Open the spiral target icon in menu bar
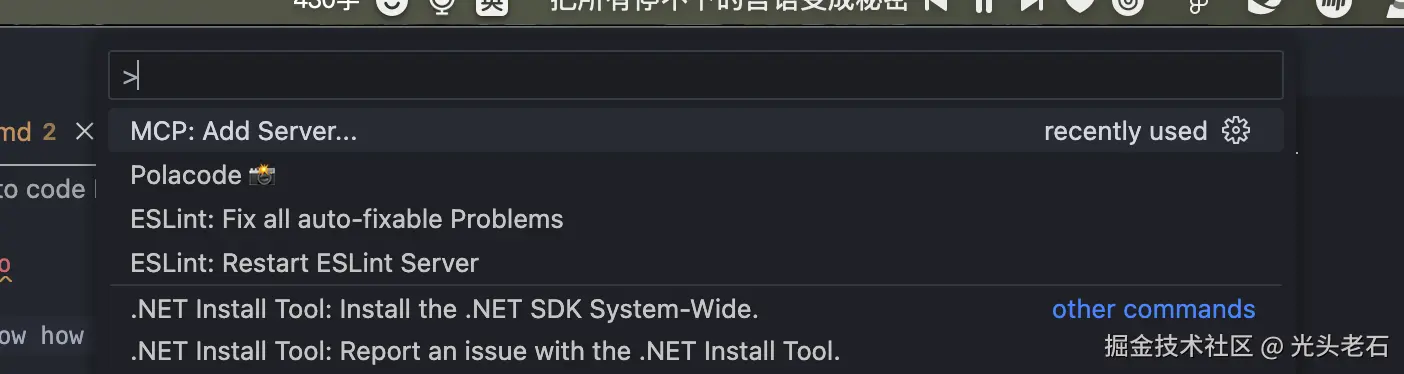 (1129, 5)
